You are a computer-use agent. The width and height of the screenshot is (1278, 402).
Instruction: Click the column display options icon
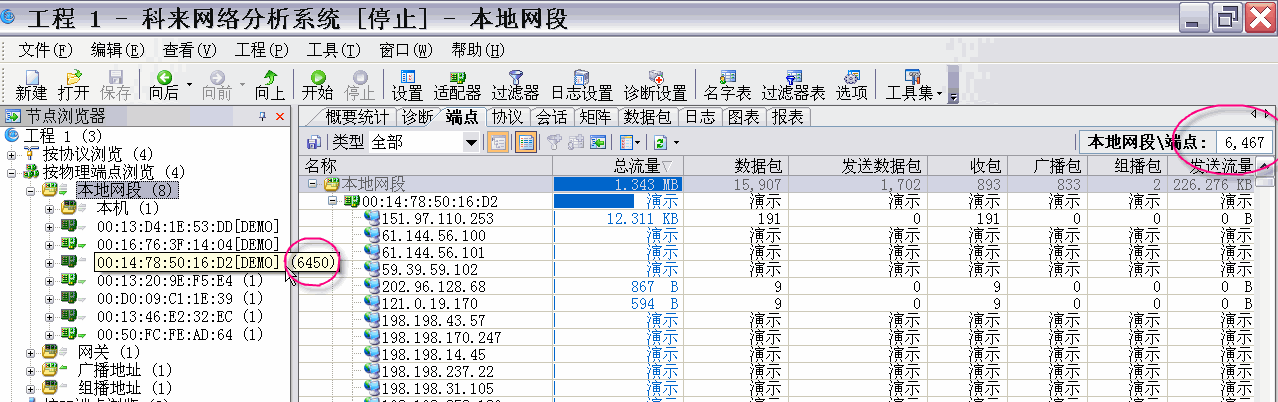(x=627, y=142)
